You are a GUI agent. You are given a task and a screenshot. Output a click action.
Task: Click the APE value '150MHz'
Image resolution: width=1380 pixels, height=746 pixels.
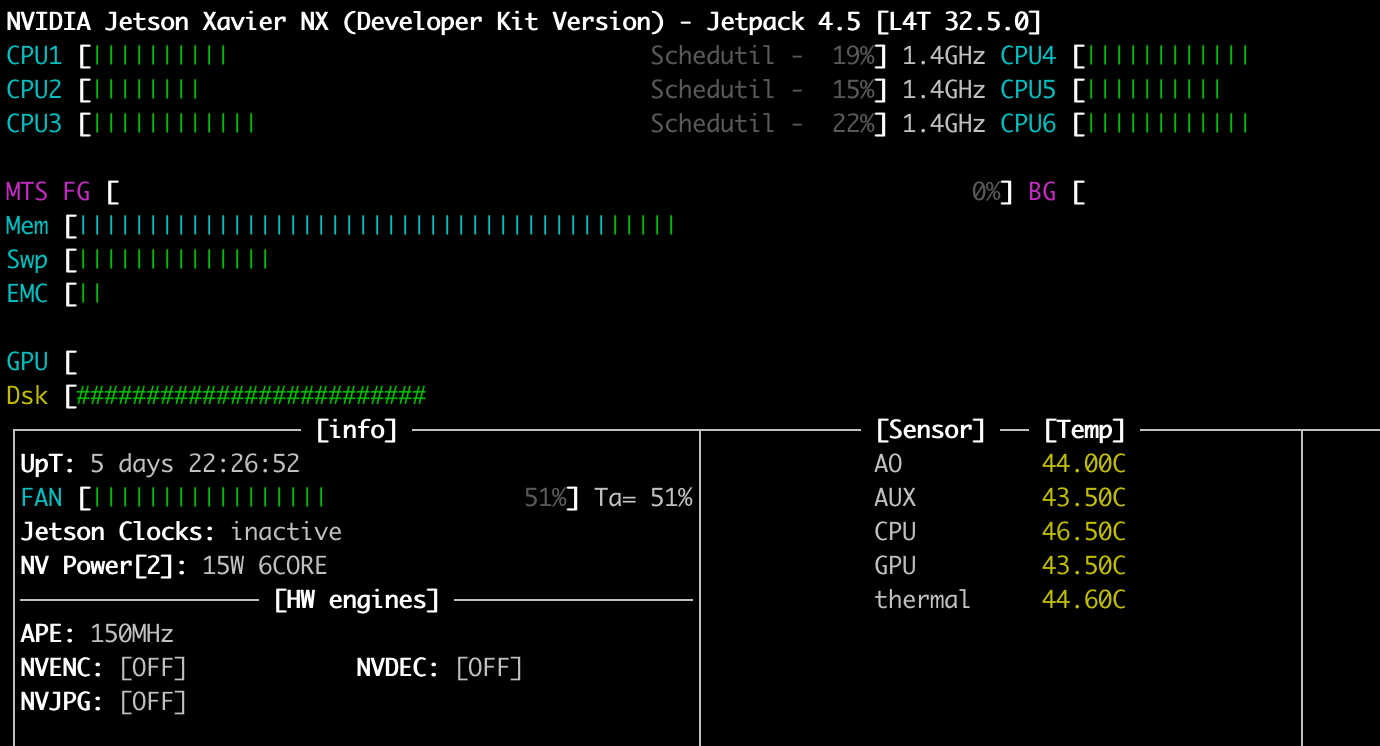tap(132, 634)
